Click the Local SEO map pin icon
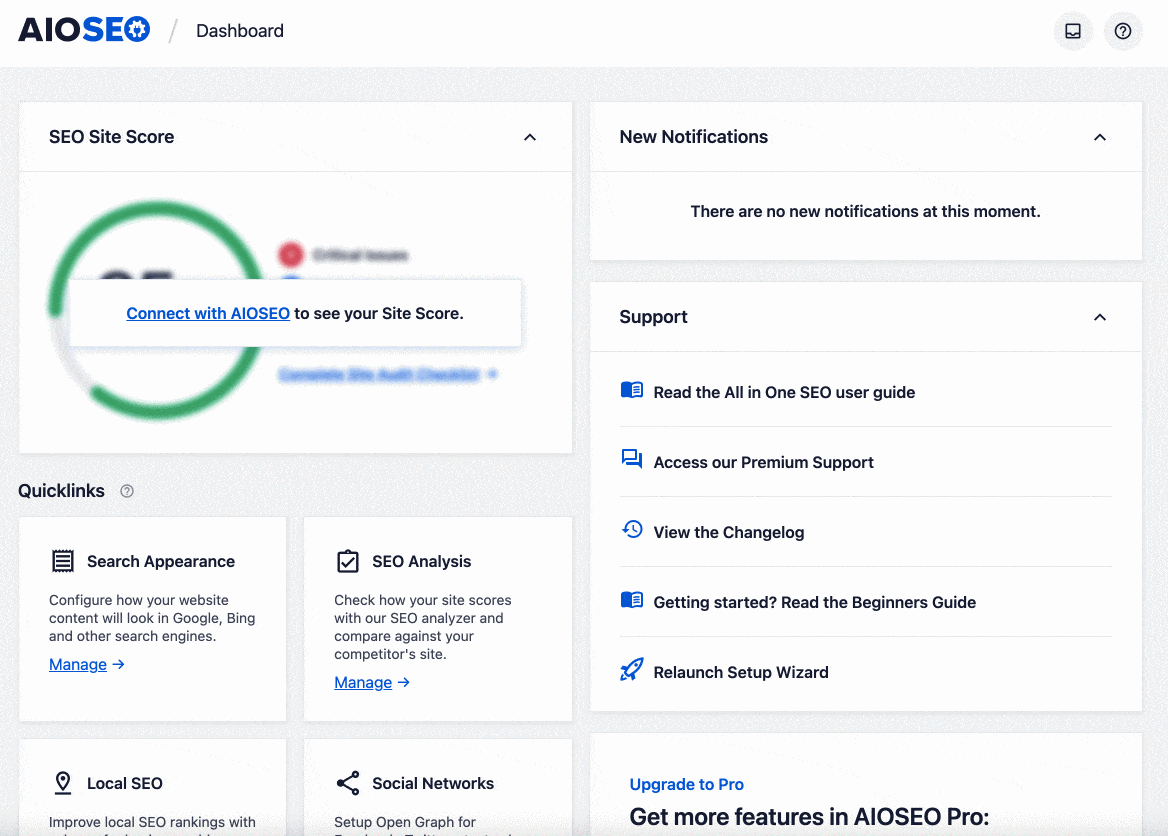The height and width of the screenshot is (836, 1168). (63, 783)
